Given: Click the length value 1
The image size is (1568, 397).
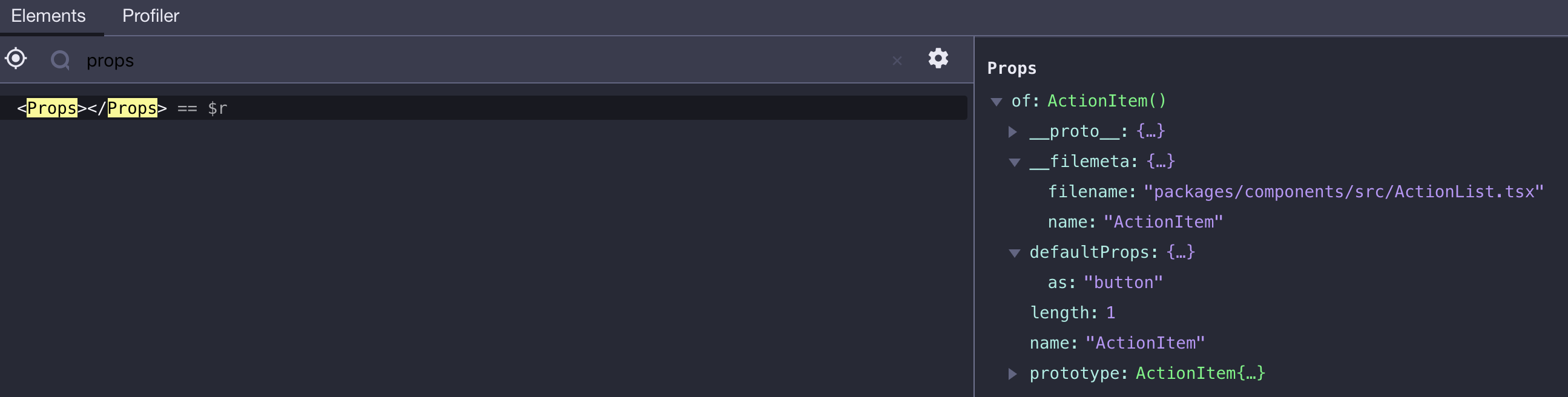Looking at the screenshot, I should [1110, 313].
